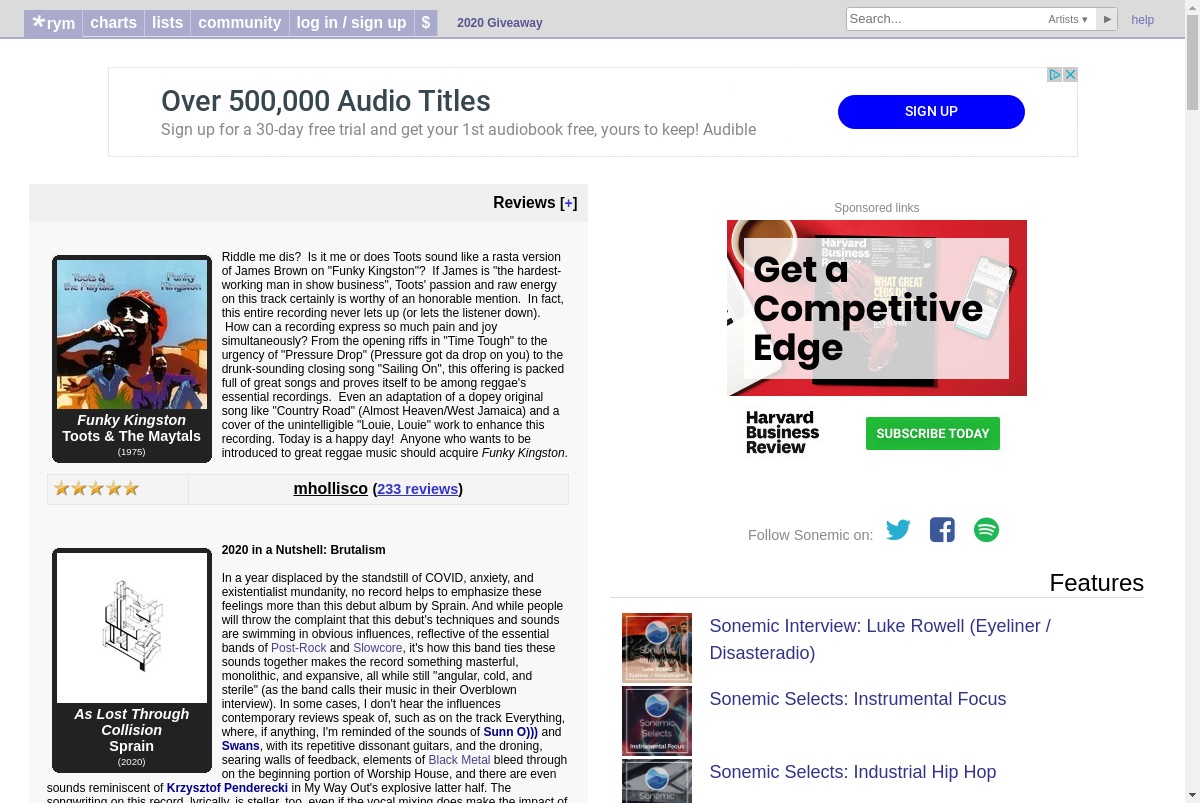The image size is (1200, 803).
Task: Open Sonemic's Facebook page icon
Action: [x=942, y=530]
